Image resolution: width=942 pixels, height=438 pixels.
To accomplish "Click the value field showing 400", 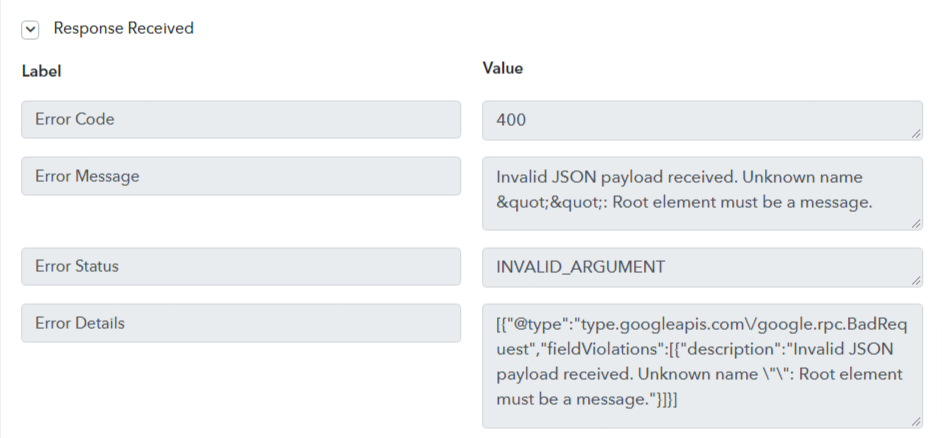I will (x=702, y=120).
